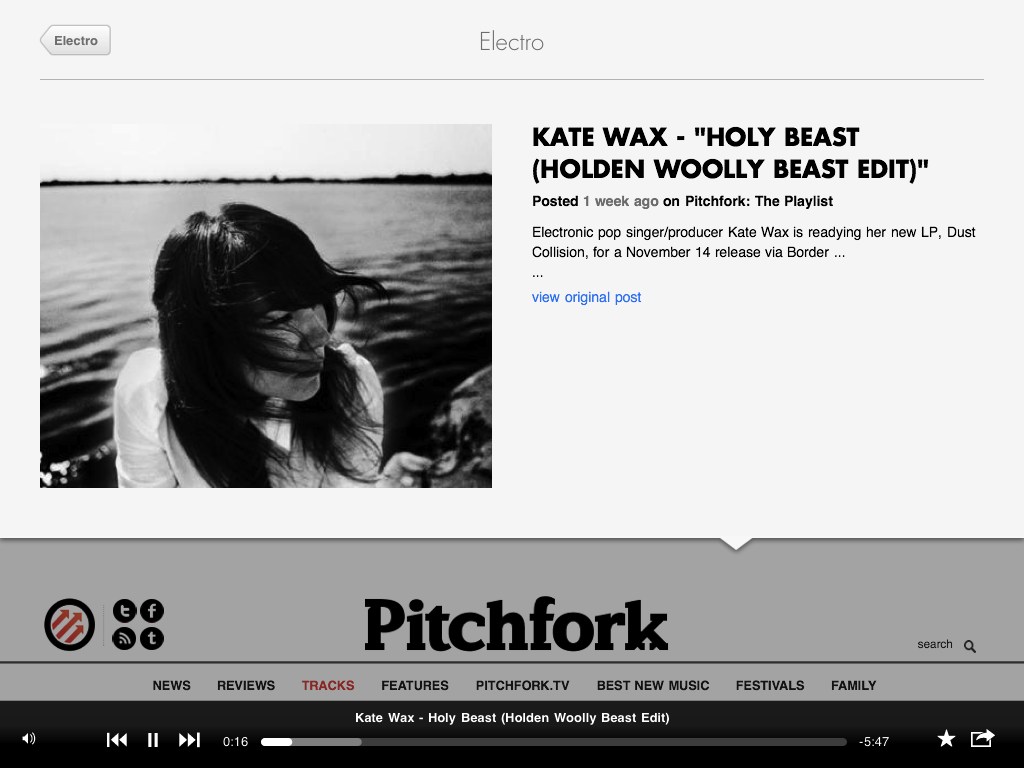Click the search field label
Image resolution: width=1024 pixels, height=768 pixels.
pyautogui.click(x=935, y=644)
